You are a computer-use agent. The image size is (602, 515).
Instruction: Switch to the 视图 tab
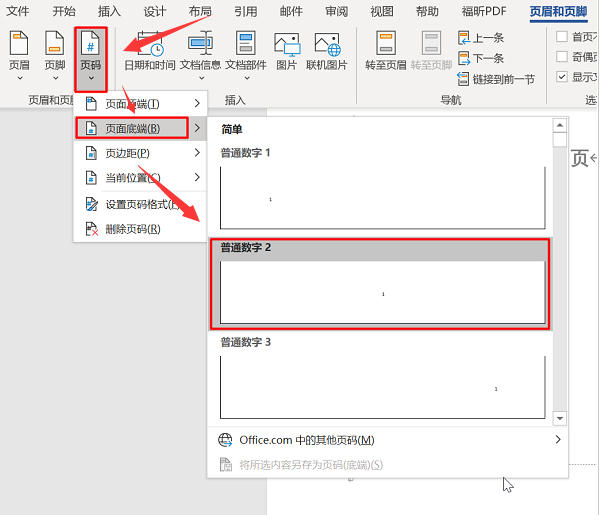click(x=382, y=12)
